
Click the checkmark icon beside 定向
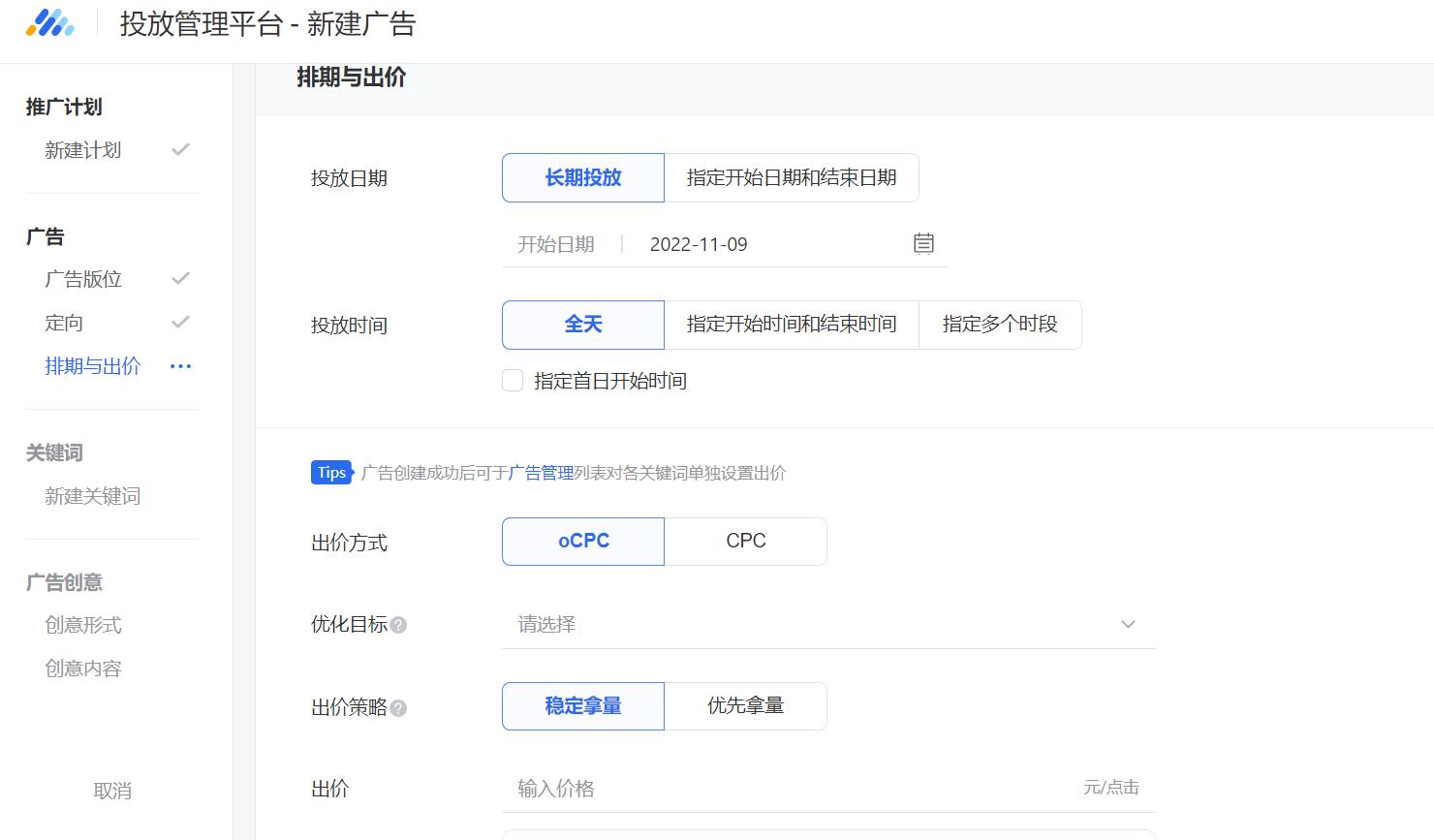(180, 323)
